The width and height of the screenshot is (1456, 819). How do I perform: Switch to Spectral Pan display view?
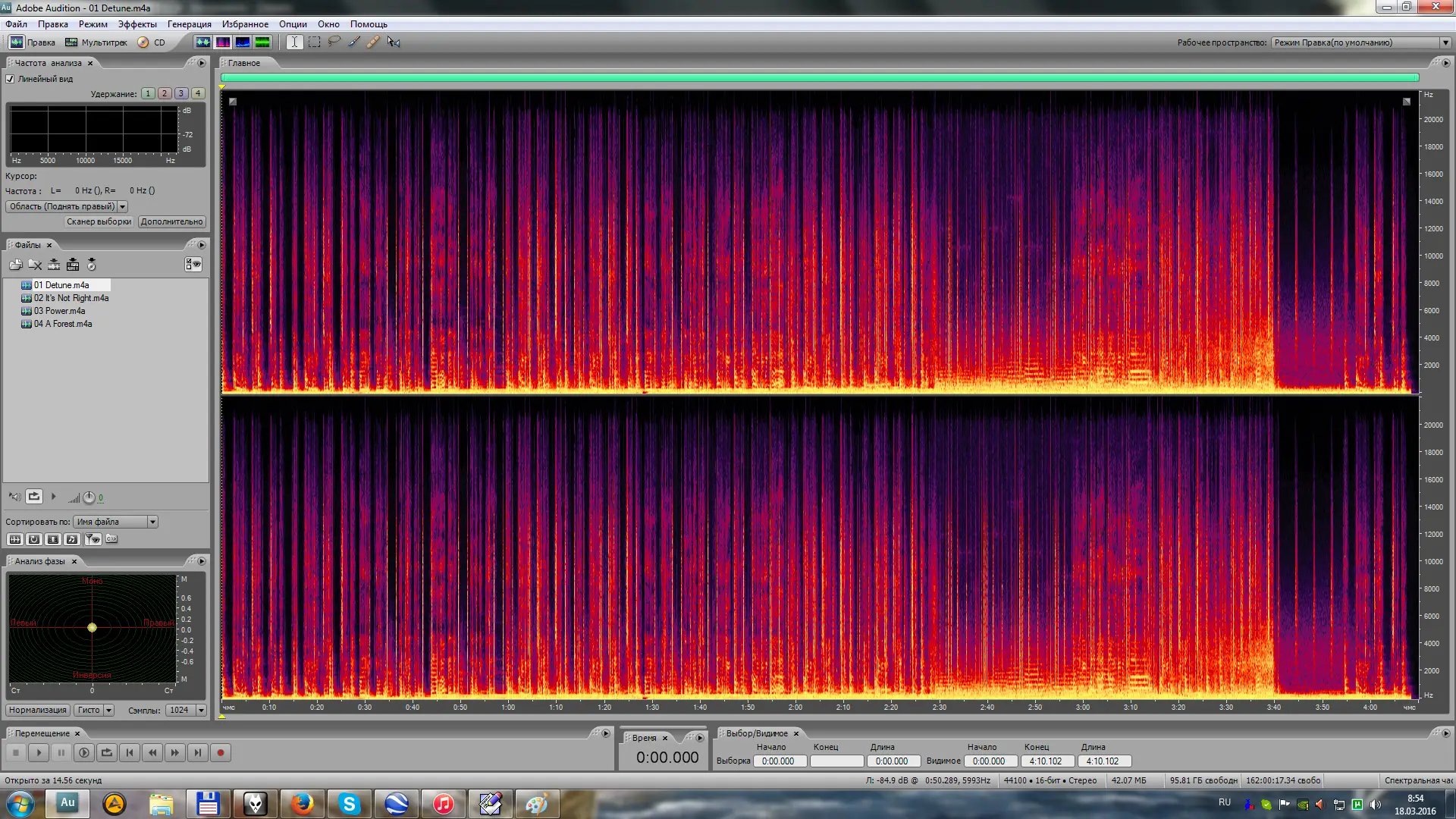click(243, 42)
